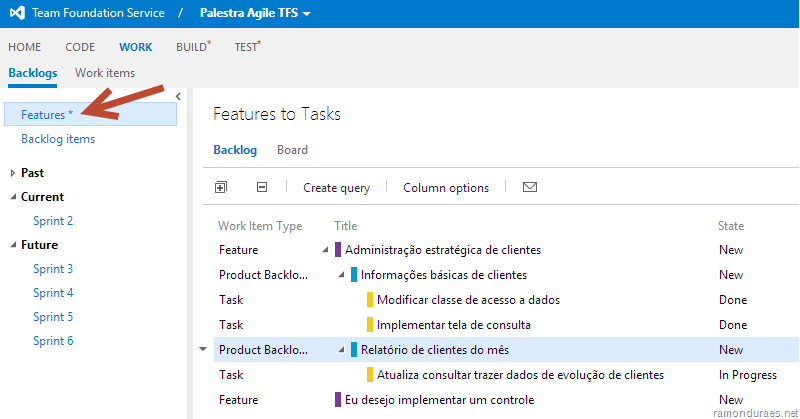Screen dimensions: 800x419
Task: Open the BUILD hub
Action: pyautogui.click(x=193, y=46)
